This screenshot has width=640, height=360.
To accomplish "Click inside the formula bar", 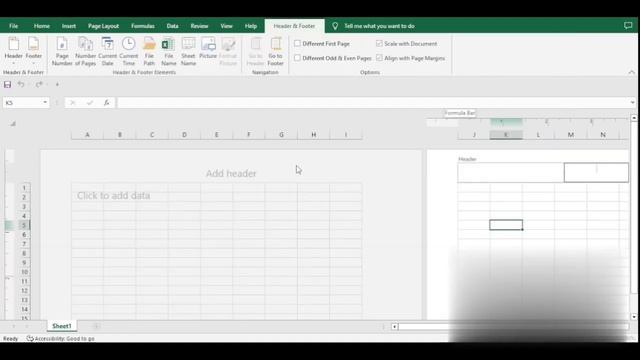I will click(373, 102).
